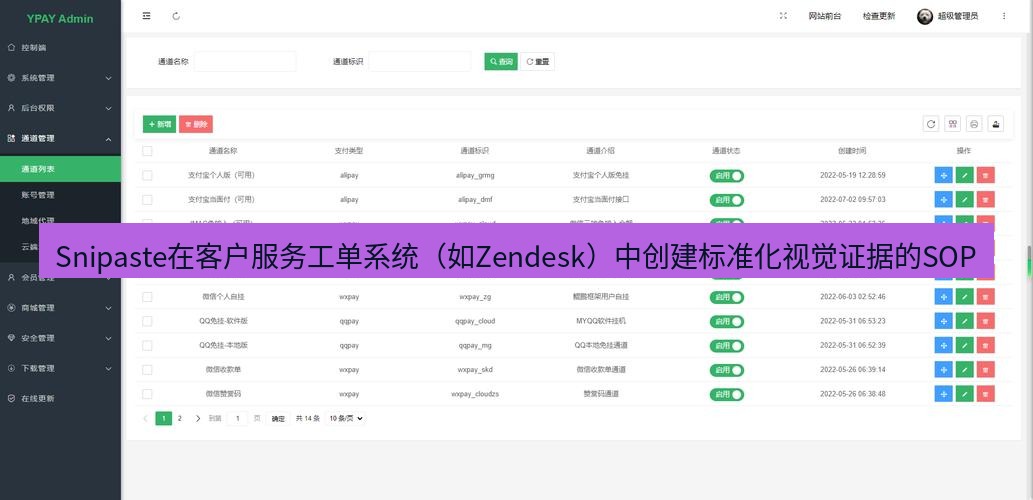The height and width of the screenshot is (500, 1033).
Task: Click the 重置 reset button
Action: click(x=538, y=61)
